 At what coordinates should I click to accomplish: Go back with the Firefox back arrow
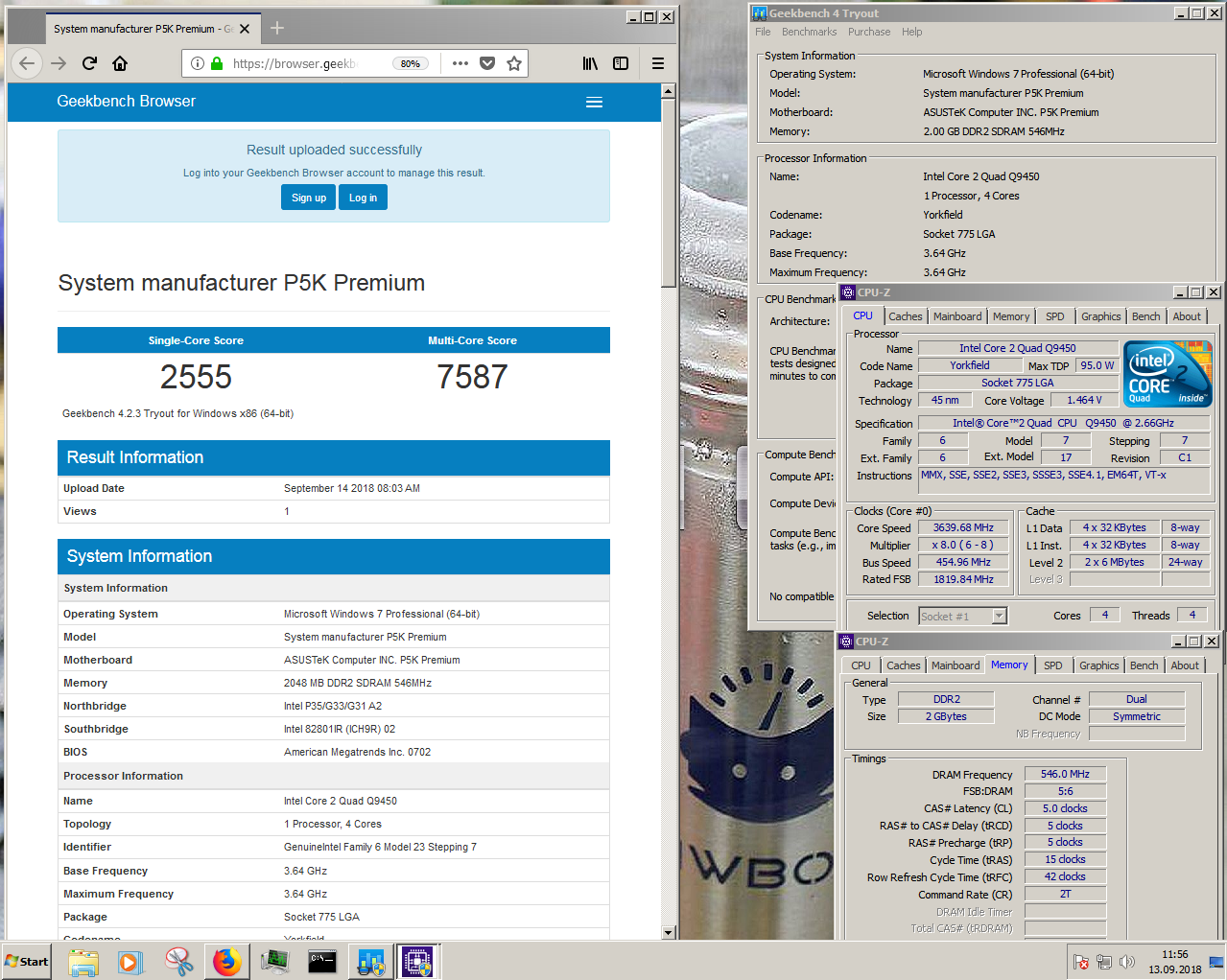(x=27, y=63)
